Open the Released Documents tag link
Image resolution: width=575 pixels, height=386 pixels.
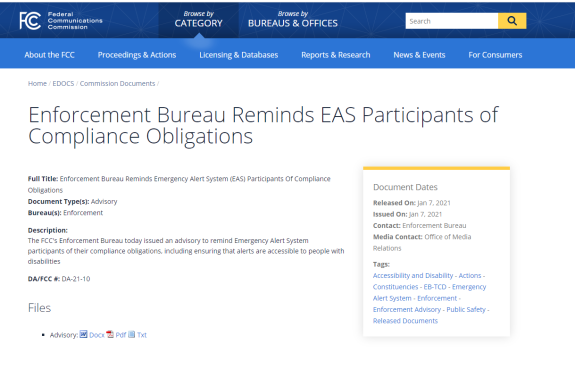pos(405,321)
